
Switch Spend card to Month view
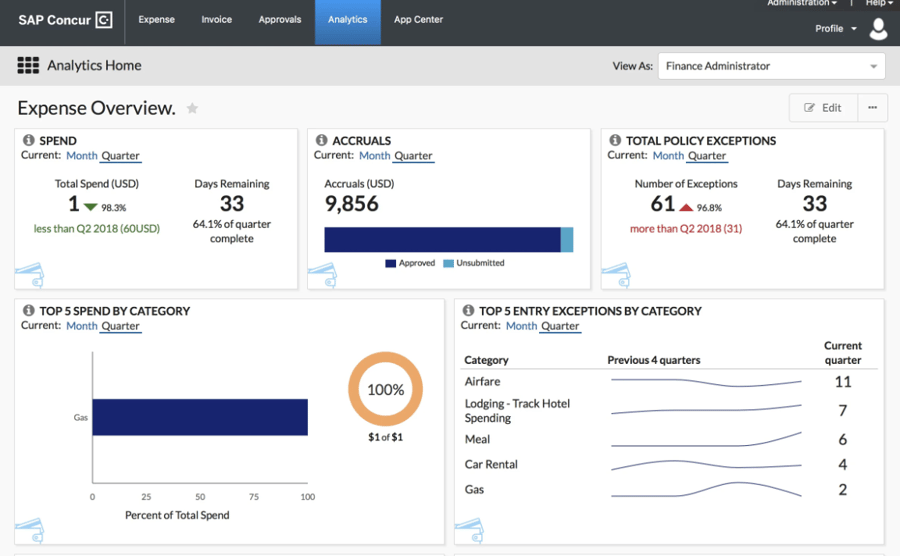(82, 155)
